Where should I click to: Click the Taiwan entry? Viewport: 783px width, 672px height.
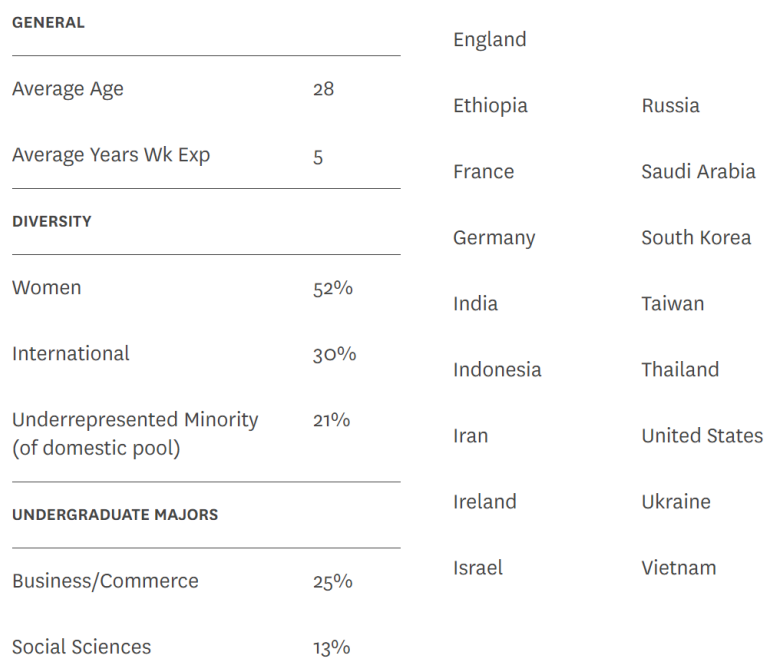tap(672, 304)
